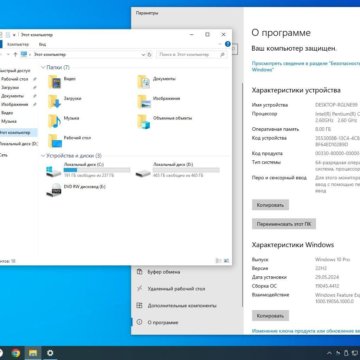Open the Рабочий стол folder in main pane
Image resolution: width=360 pixels, height=360 pixels.
(69, 140)
